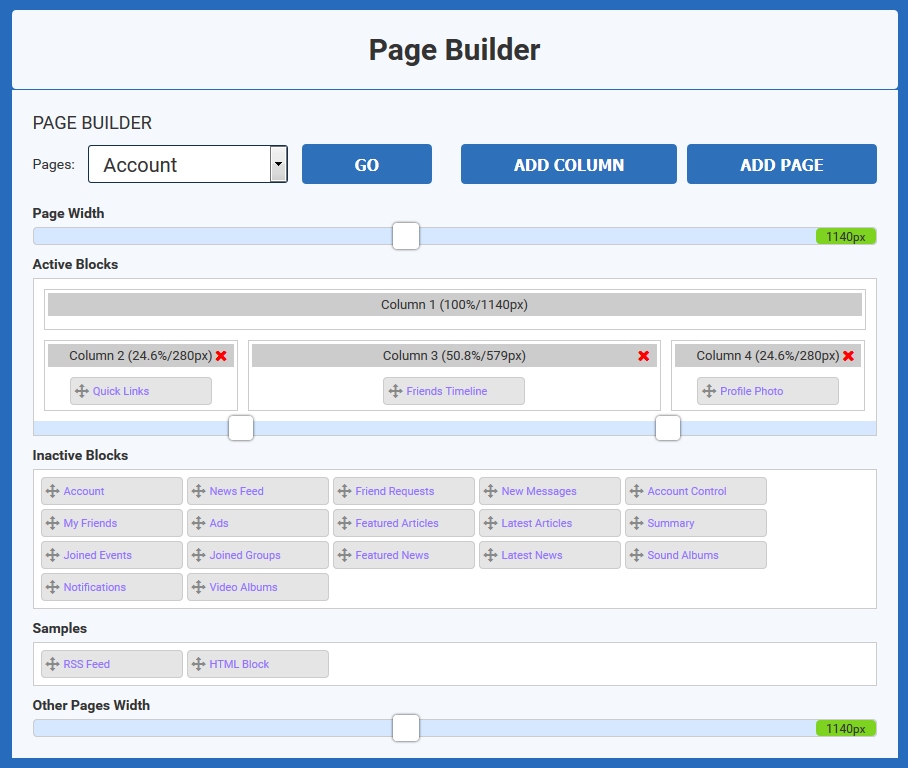This screenshot has width=908, height=768.
Task: Click move icon on Profile Photo block
Action: tap(709, 391)
